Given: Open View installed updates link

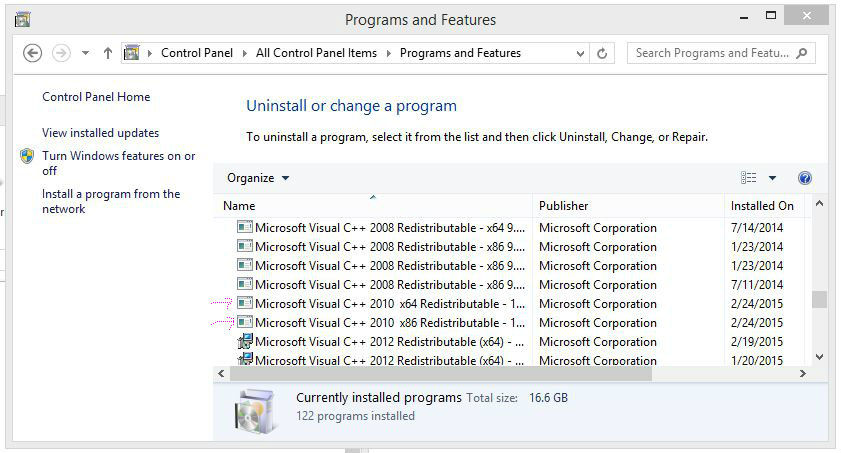Looking at the screenshot, I should tap(100, 133).
